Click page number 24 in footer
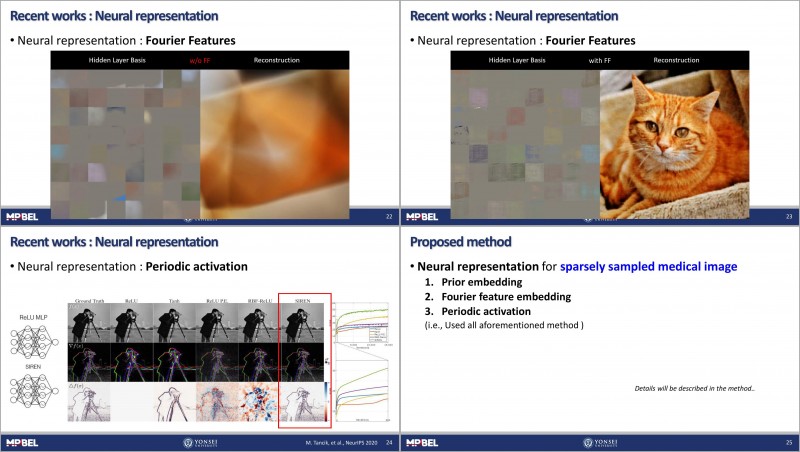This screenshot has height=452, width=800. 389,443
